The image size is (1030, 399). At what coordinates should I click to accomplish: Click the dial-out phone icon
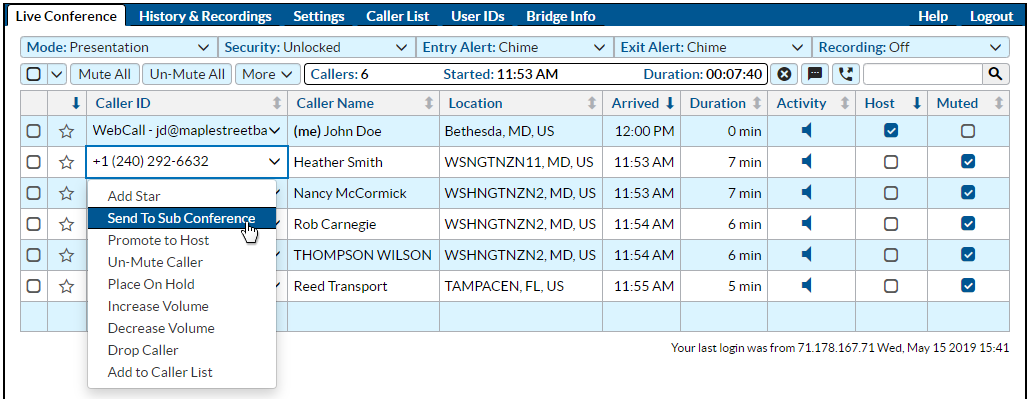[845, 74]
